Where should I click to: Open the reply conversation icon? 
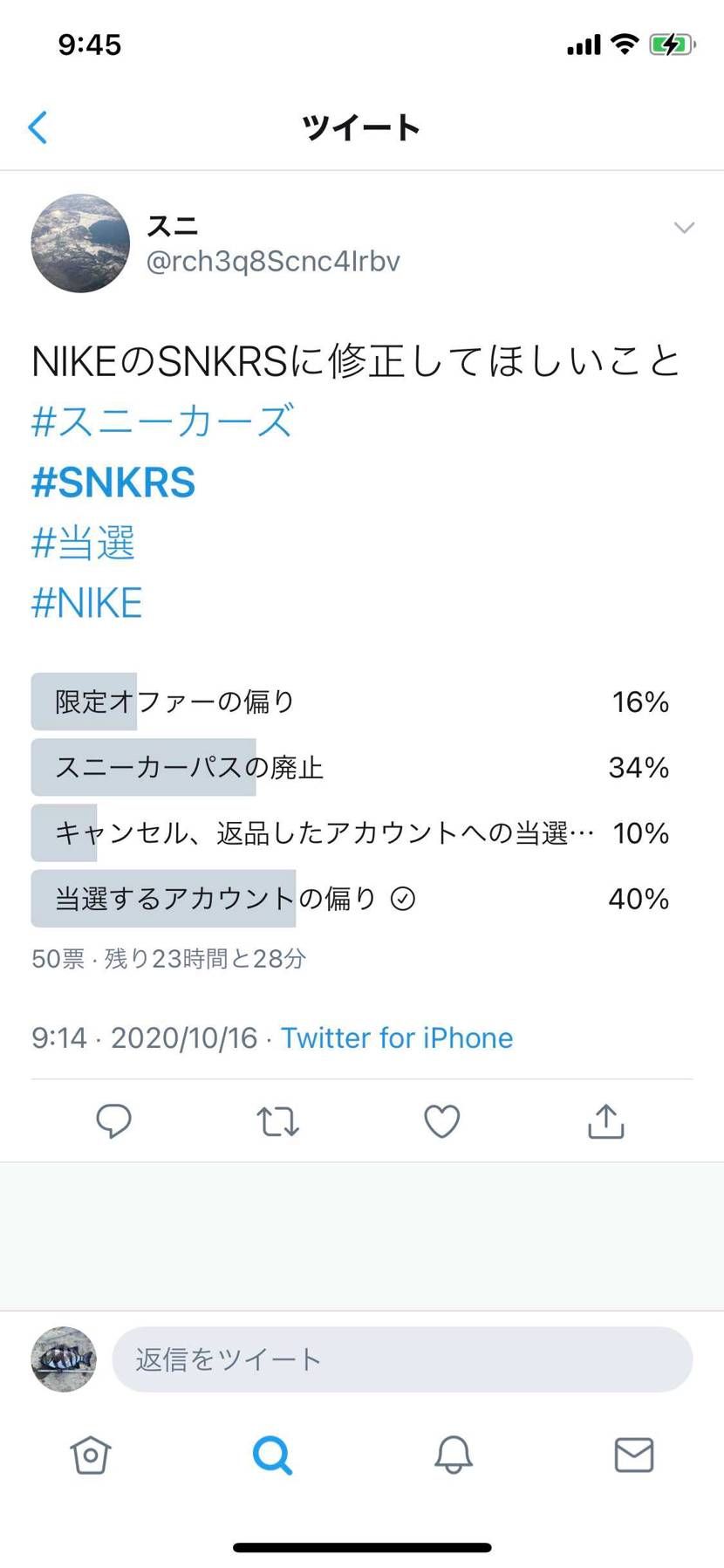[x=113, y=1122]
